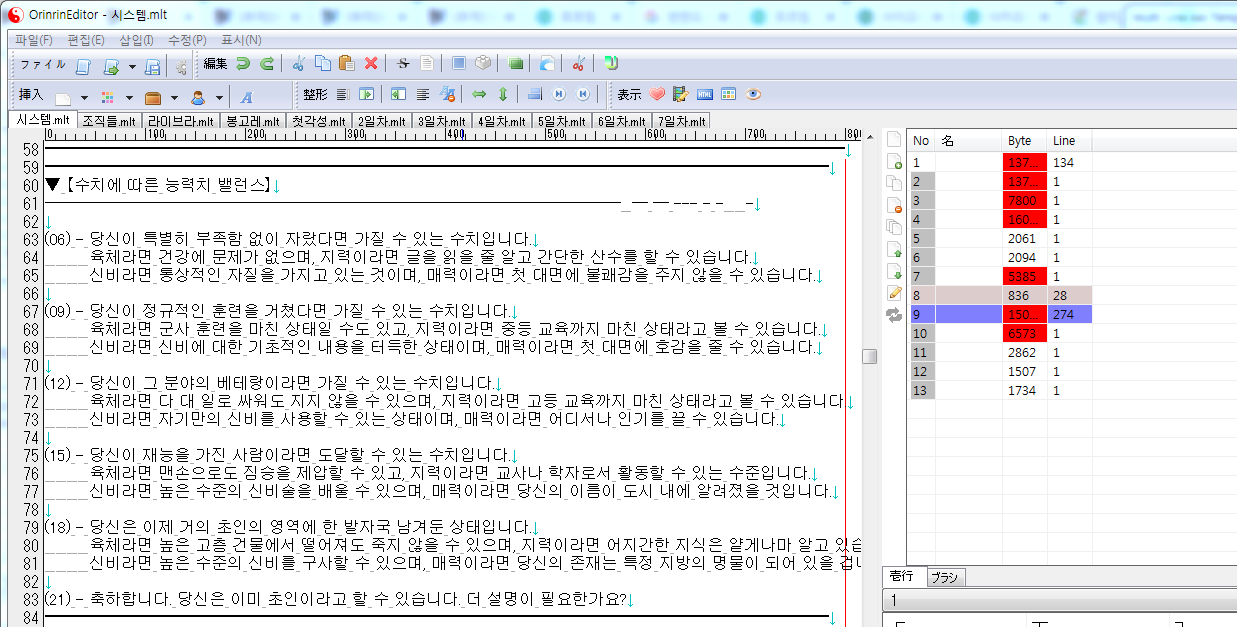Screen dimensions: 1237x627
Task: Click the undo arrow in the edit toolbar
Action: click(243, 64)
